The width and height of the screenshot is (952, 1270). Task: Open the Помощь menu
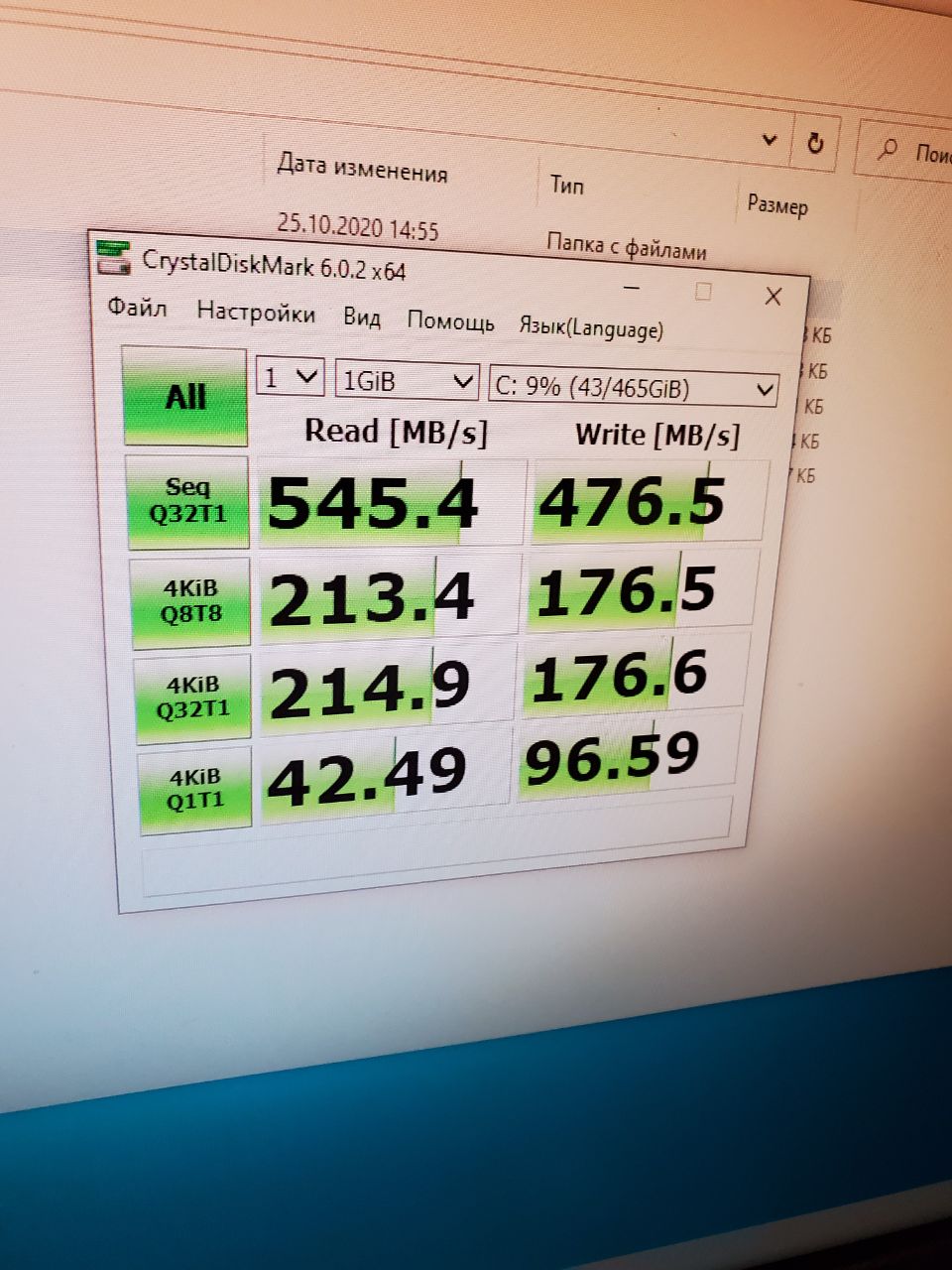click(x=450, y=321)
